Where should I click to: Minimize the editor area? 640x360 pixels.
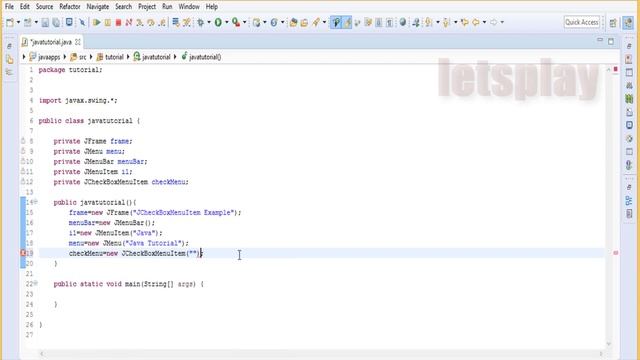[600, 40]
